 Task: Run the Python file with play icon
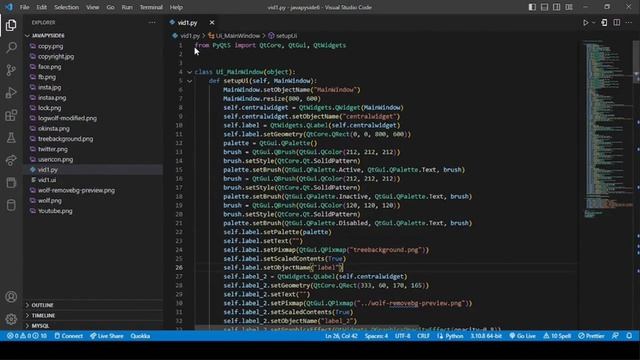click(x=586, y=23)
